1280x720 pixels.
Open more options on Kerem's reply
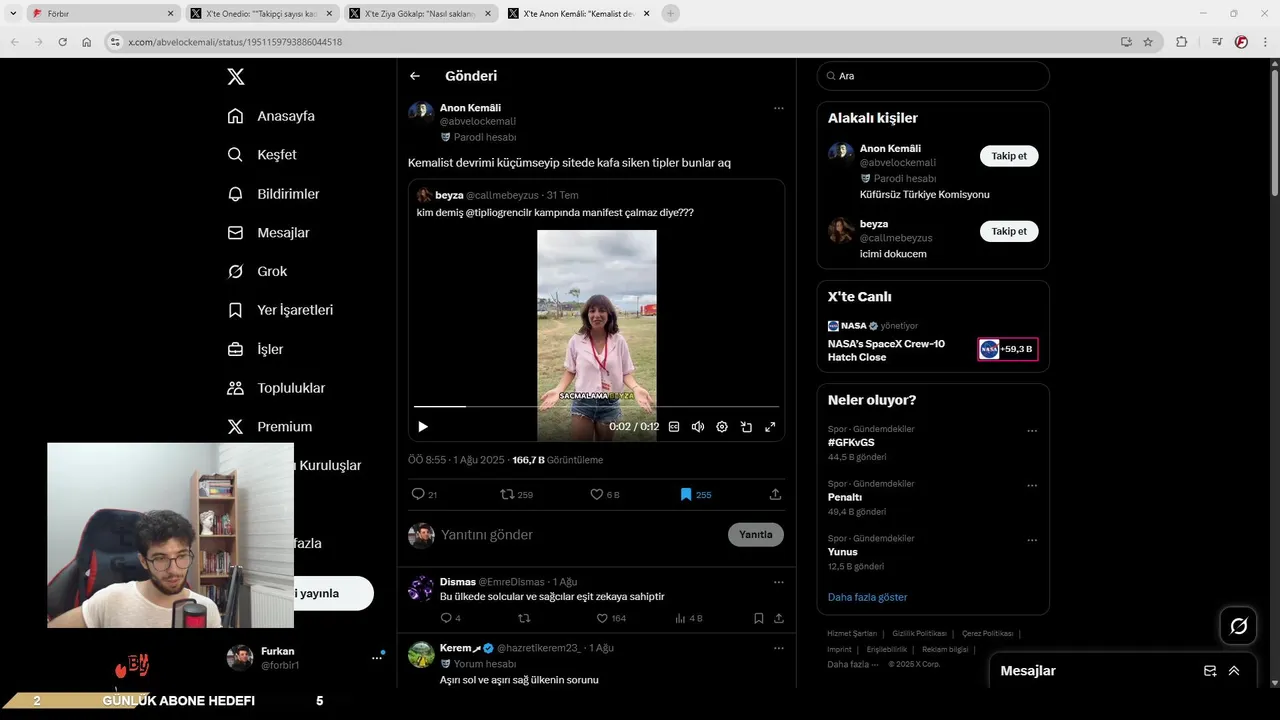point(778,648)
